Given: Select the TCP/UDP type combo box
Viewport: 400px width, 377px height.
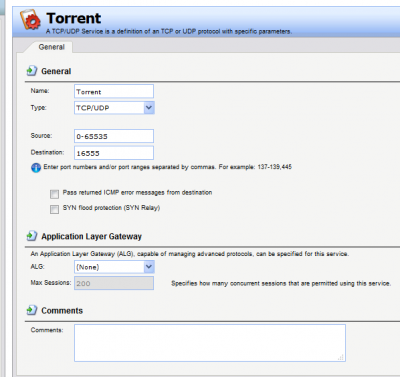Looking at the screenshot, I should pos(114,108).
